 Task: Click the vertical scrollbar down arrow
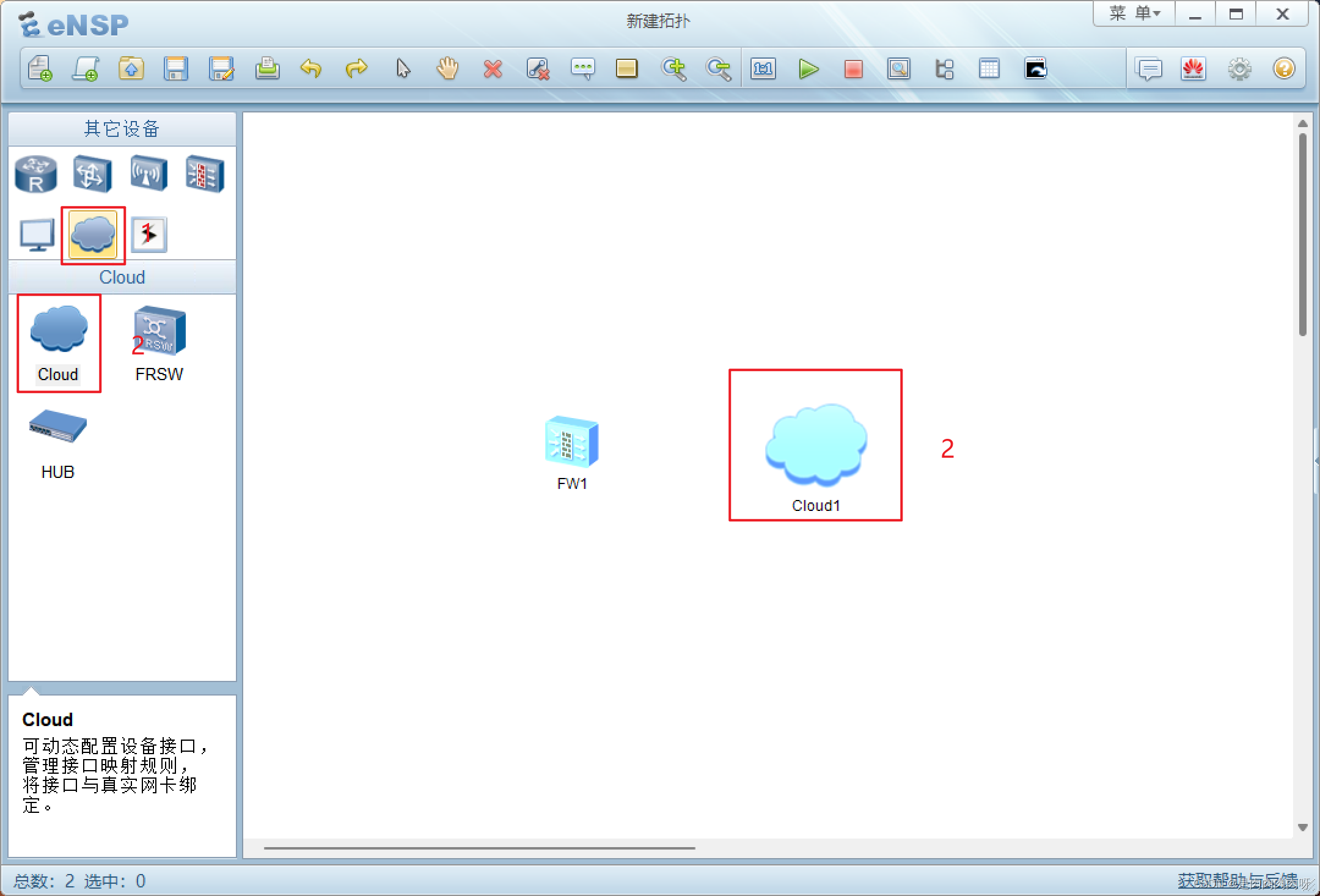coord(1302,828)
